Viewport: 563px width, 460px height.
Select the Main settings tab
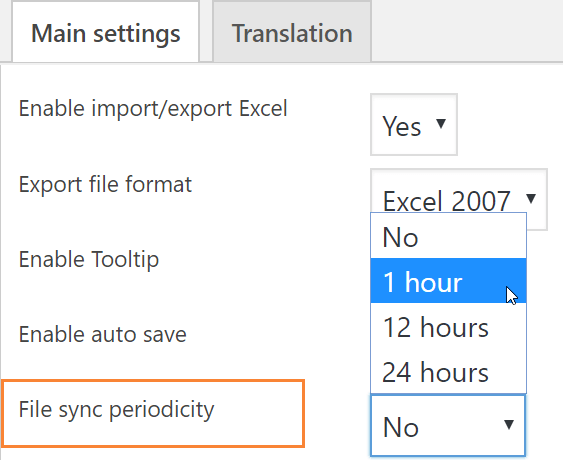tap(106, 32)
